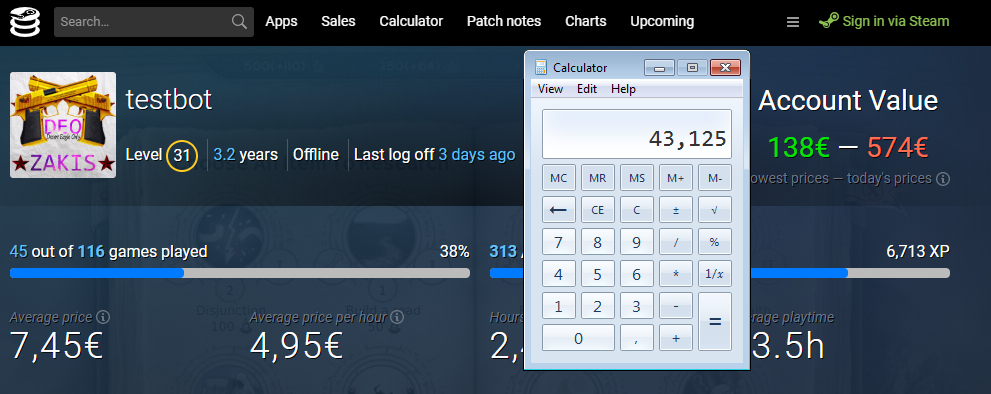Open the Sales navigation item
This screenshot has width=991, height=394.
(338, 22)
